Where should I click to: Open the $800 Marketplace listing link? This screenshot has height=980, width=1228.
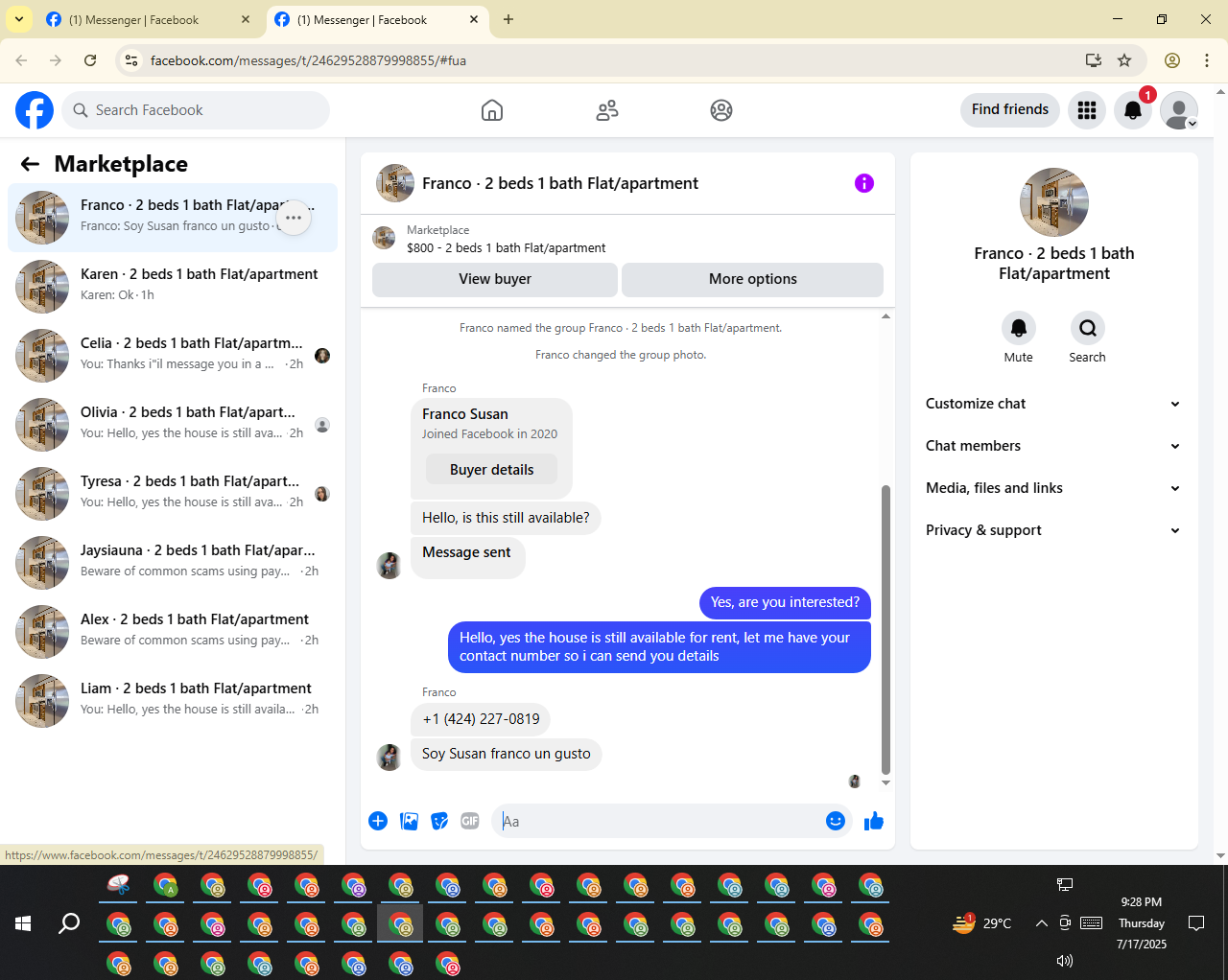pos(506,247)
